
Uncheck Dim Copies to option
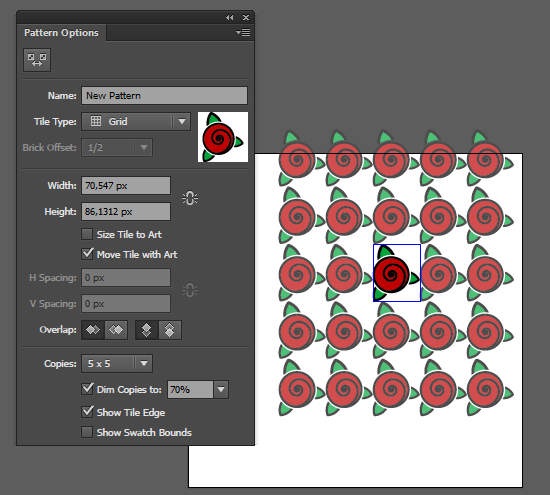pos(87,389)
